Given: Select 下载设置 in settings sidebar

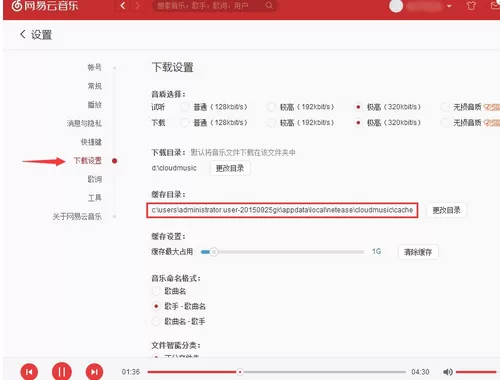Looking at the screenshot, I should 88,161.
